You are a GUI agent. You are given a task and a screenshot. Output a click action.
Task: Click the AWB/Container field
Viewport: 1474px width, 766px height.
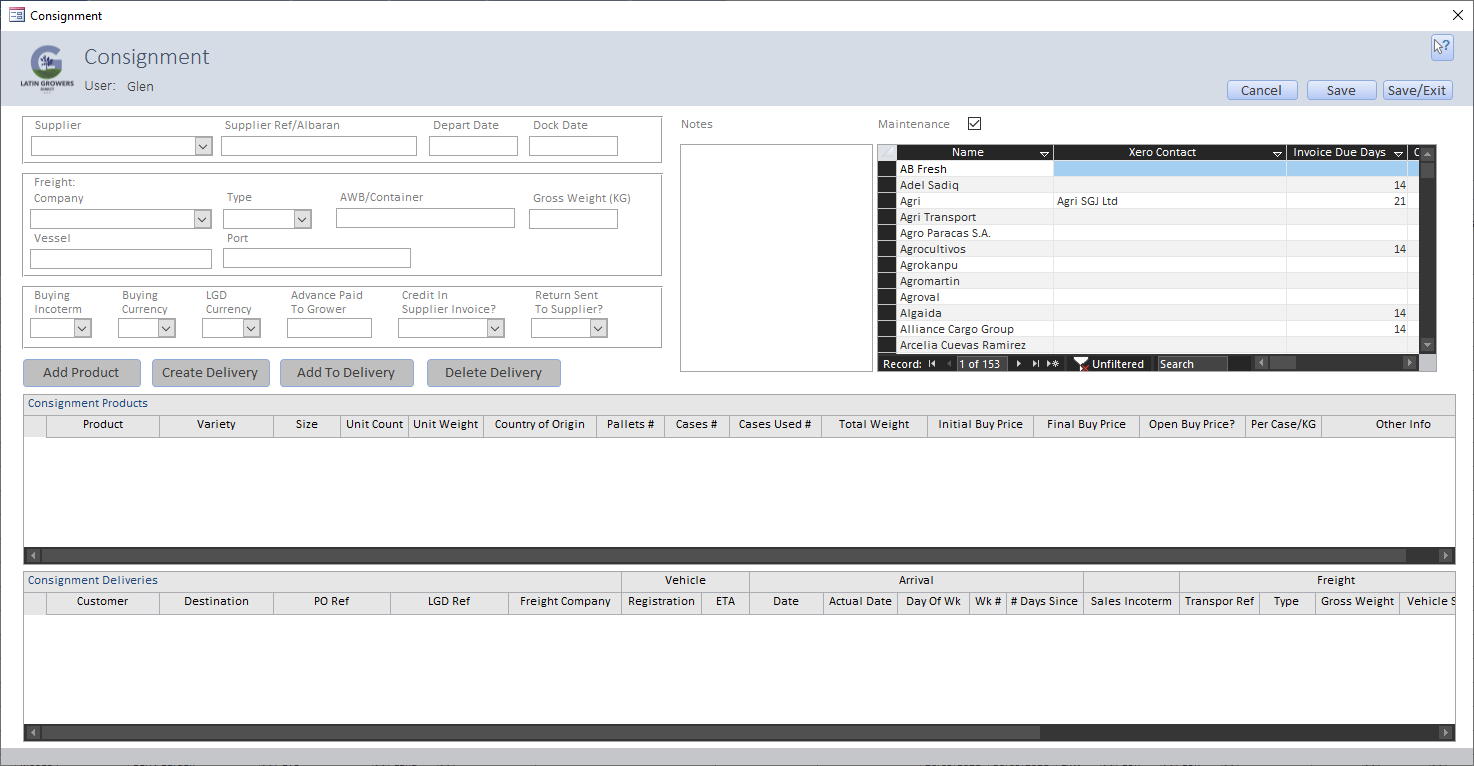425,218
